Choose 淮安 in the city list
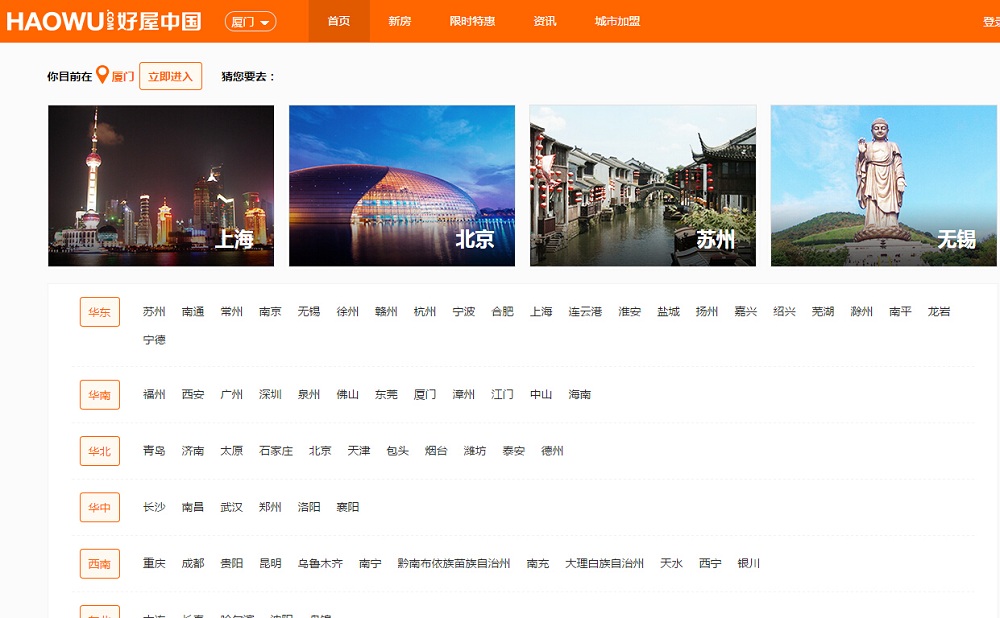 pos(629,311)
